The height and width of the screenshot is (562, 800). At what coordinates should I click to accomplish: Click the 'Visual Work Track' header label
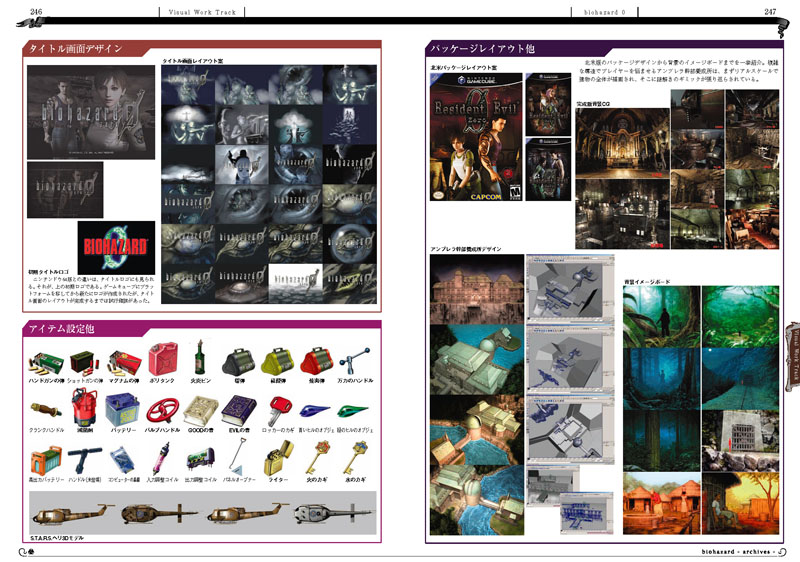[x=202, y=12]
